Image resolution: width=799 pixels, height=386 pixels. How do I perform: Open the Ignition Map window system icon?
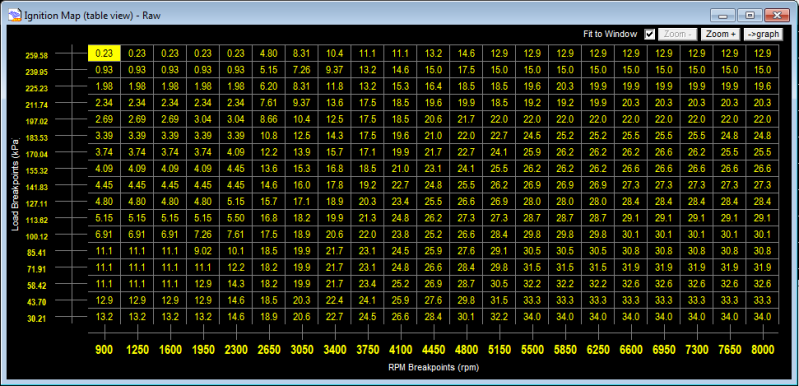click(15, 15)
